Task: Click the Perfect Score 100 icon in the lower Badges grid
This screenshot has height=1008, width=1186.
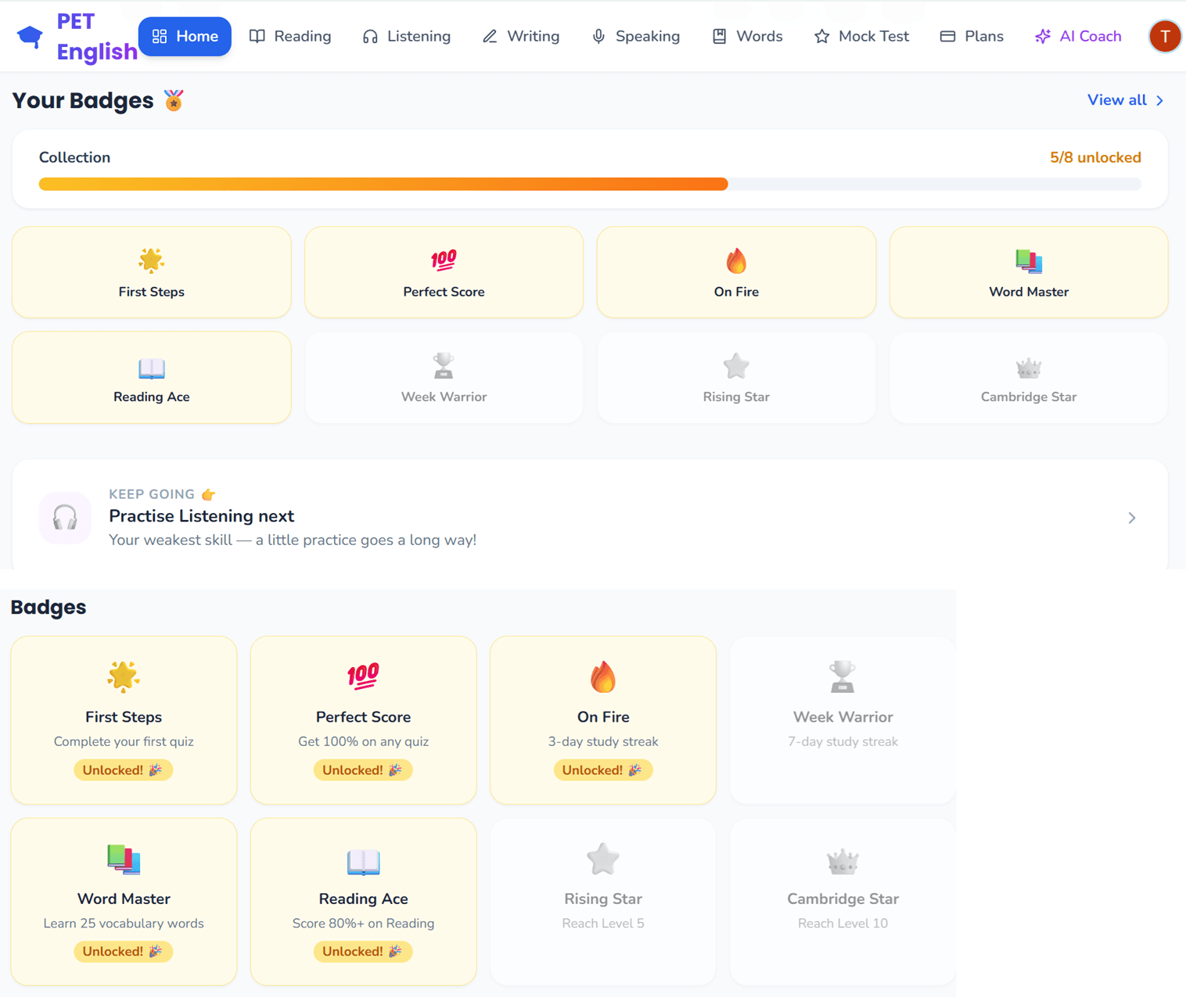Action: [363, 676]
